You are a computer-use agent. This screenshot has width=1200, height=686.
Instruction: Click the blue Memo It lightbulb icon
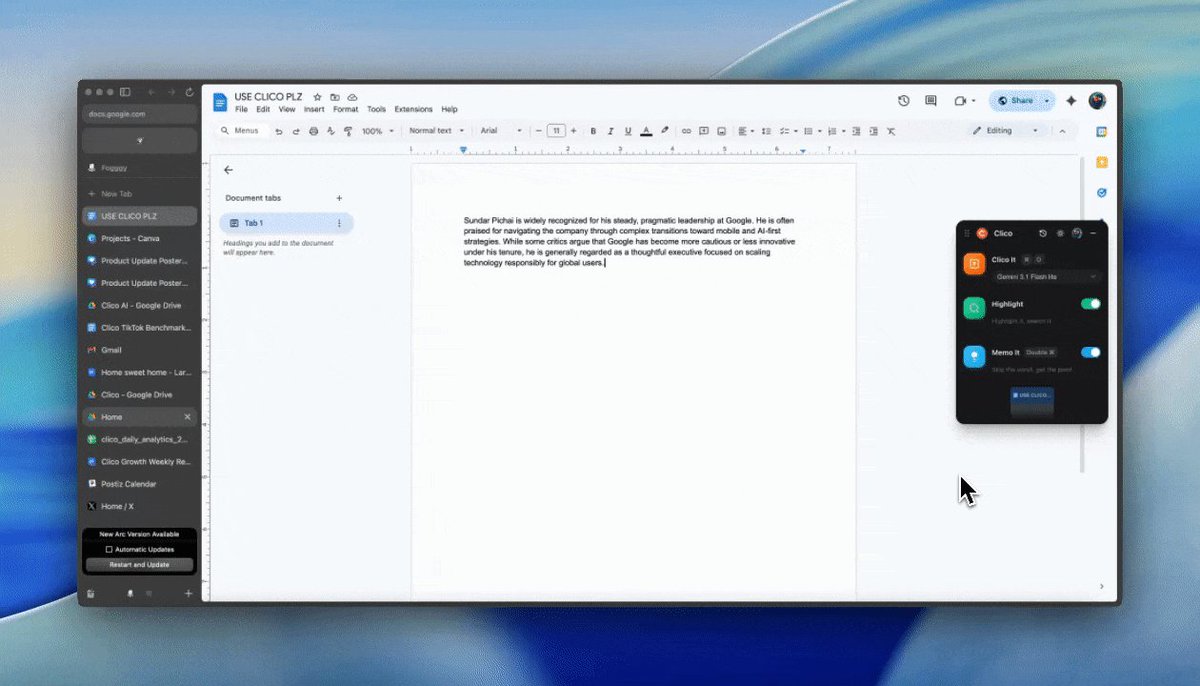coord(974,357)
